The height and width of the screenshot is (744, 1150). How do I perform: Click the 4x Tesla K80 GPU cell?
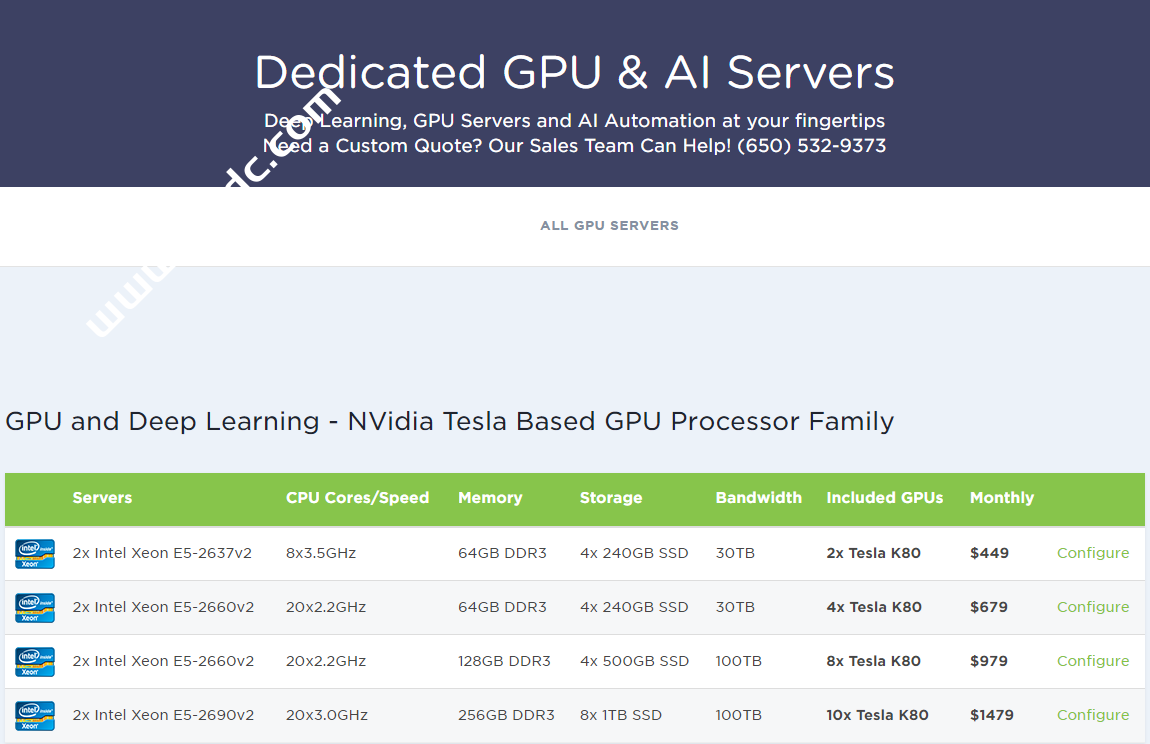874,607
